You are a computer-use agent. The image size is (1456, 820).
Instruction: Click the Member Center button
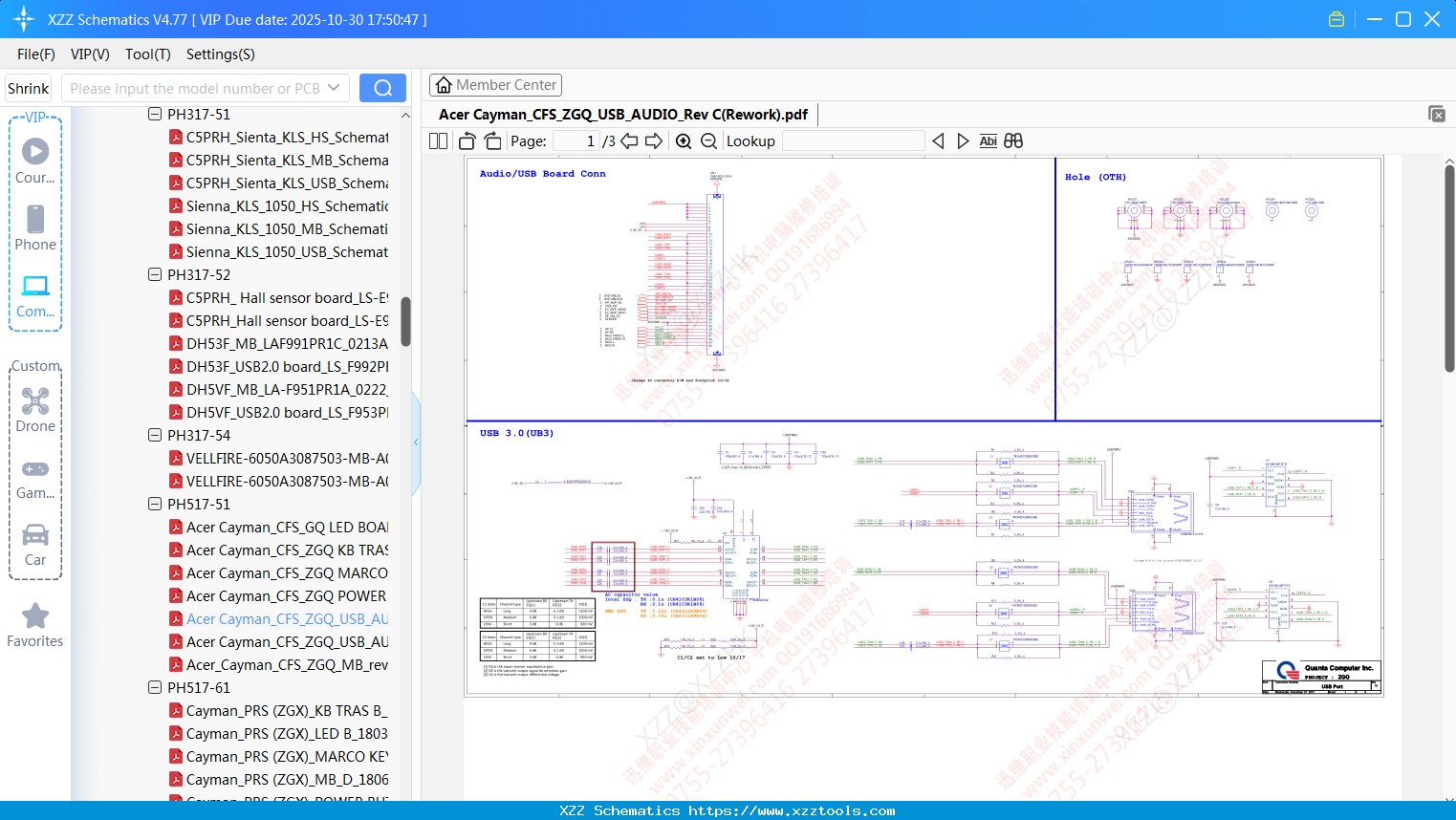click(x=495, y=85)
